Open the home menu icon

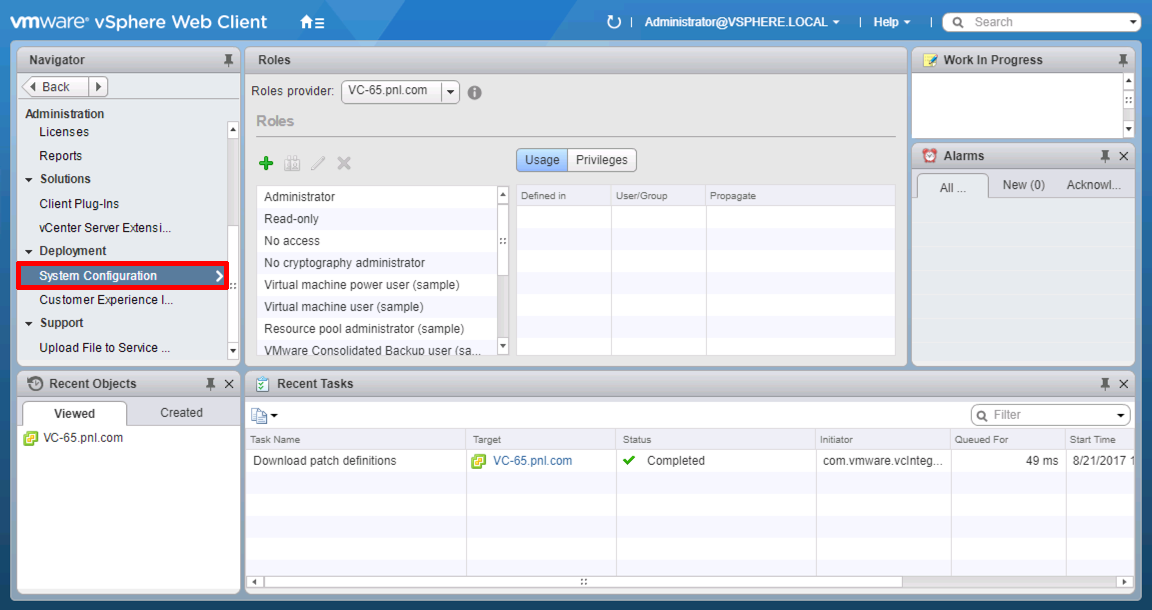[312, 22]
